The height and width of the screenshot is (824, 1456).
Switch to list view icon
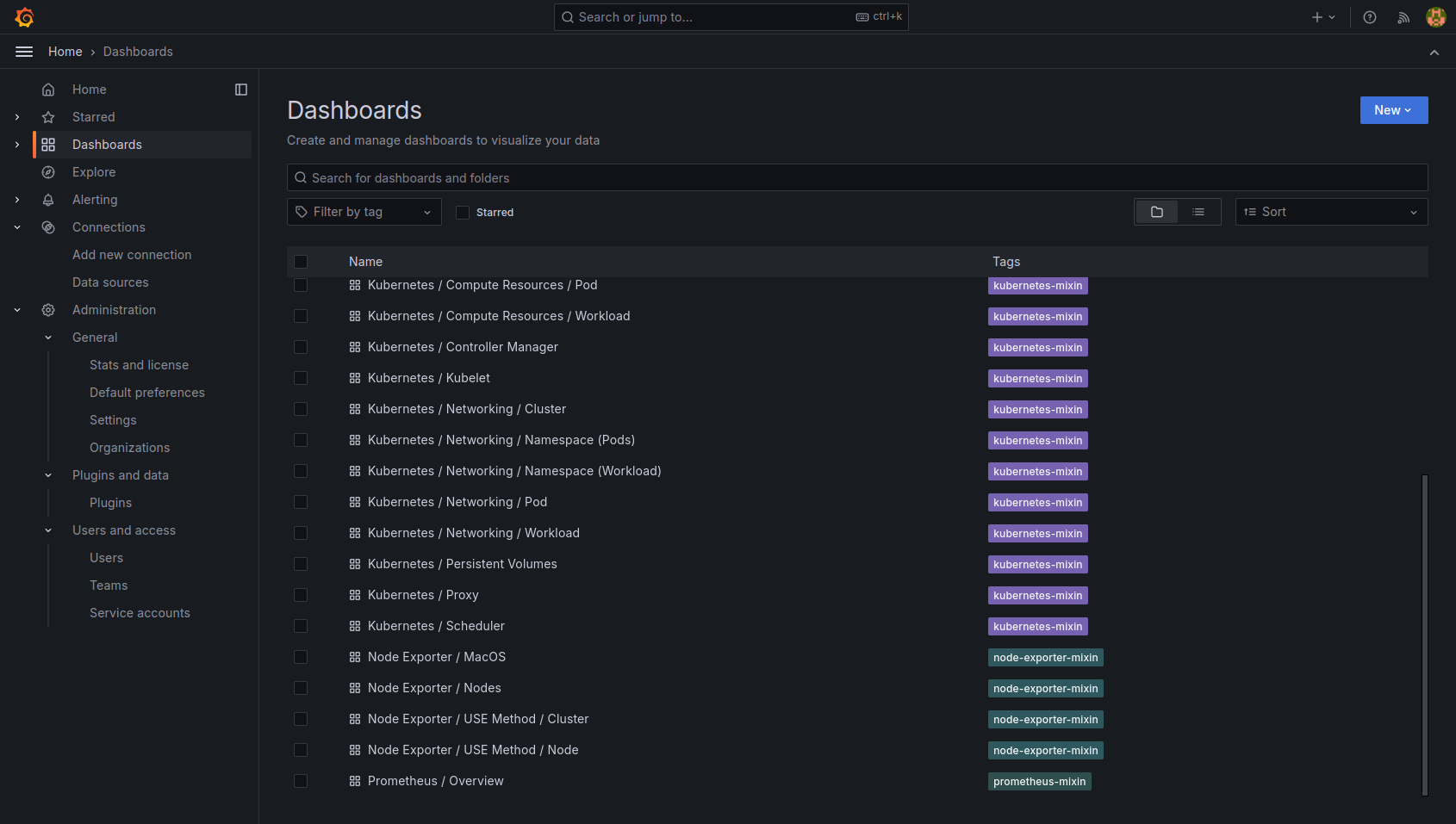click(x=1198, y=212)
